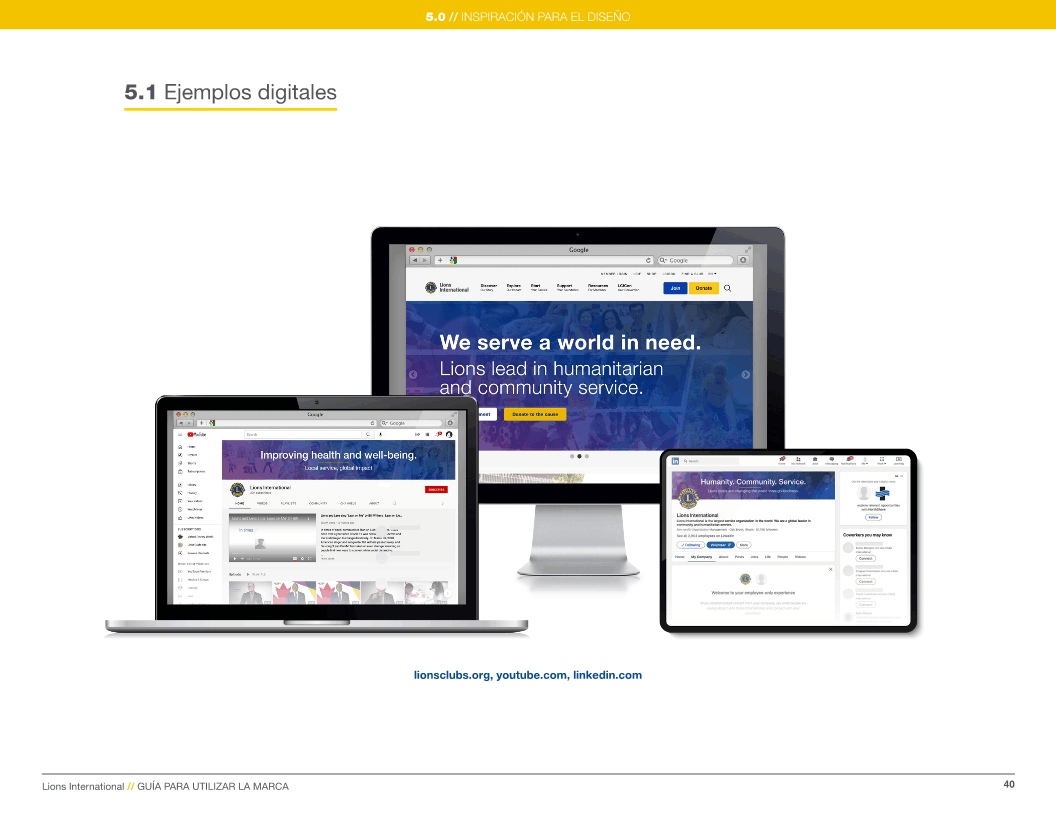Click the back arrow in the monitor browser toolbar
The width and height of the screenshot is (1056, 816).
tap(415, 260)
